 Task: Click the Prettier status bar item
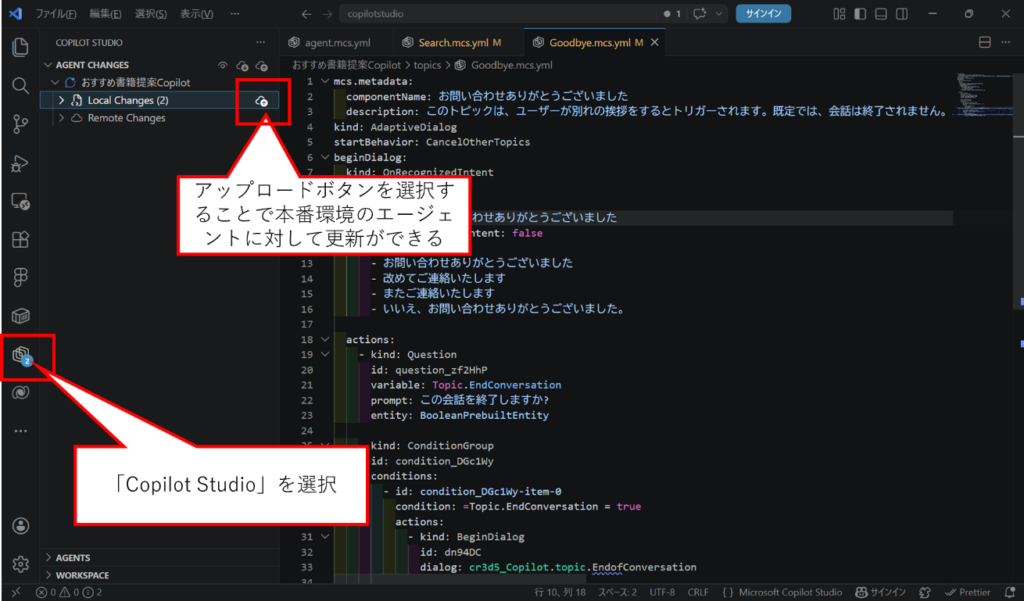[967, 592]
